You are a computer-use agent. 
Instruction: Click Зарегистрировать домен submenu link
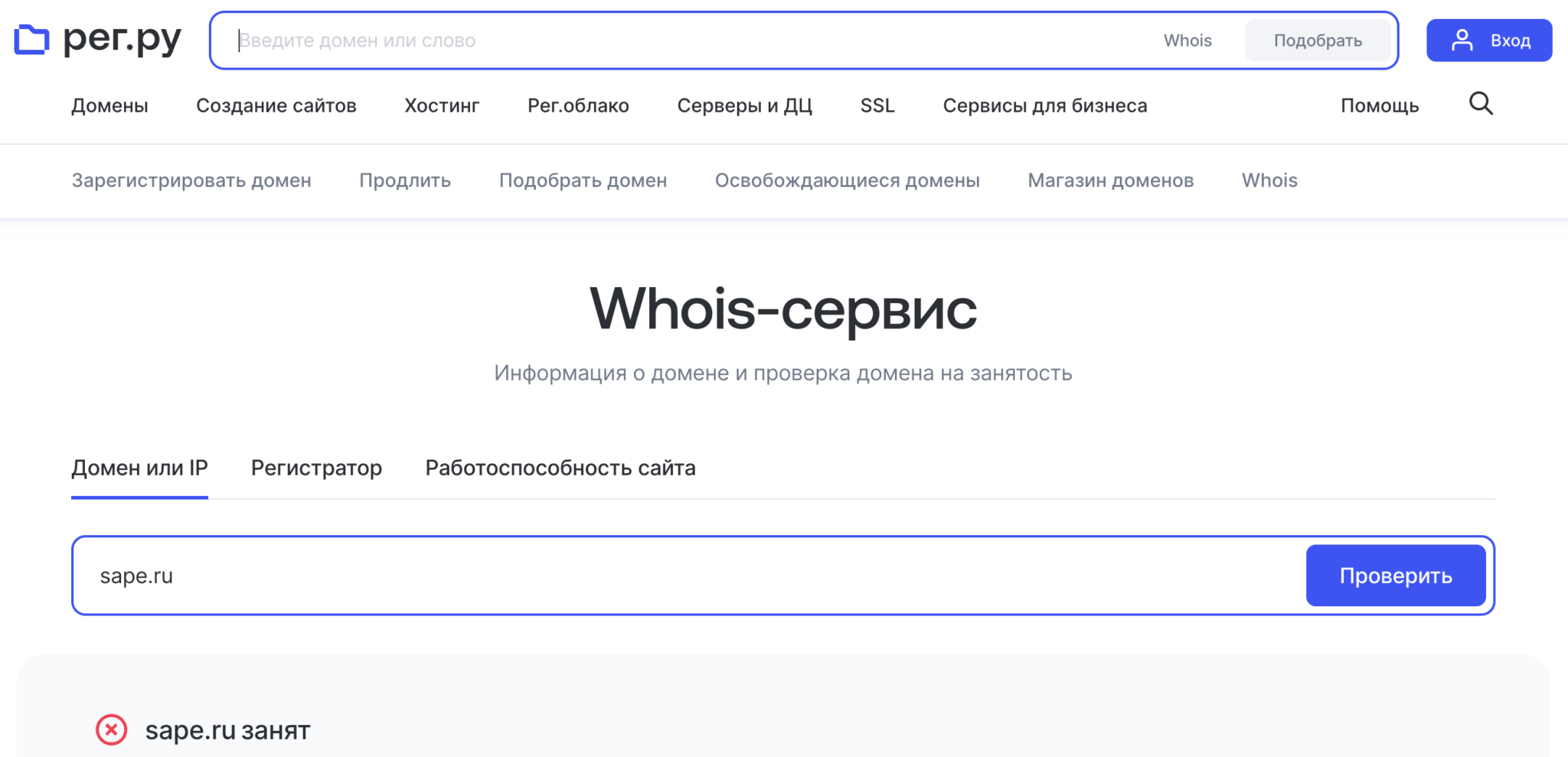tap(191, 181)
